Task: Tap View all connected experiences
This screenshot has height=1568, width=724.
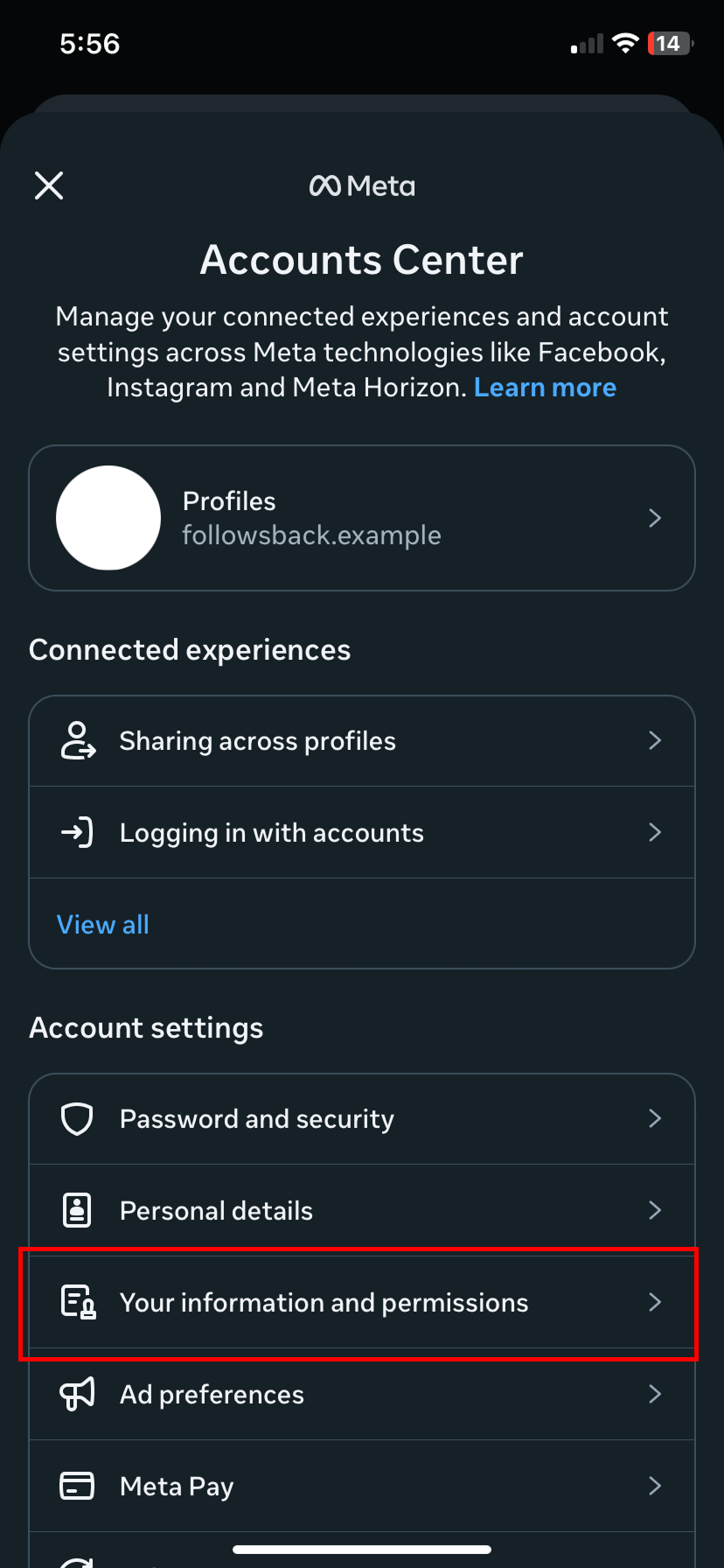Action: 103,924
